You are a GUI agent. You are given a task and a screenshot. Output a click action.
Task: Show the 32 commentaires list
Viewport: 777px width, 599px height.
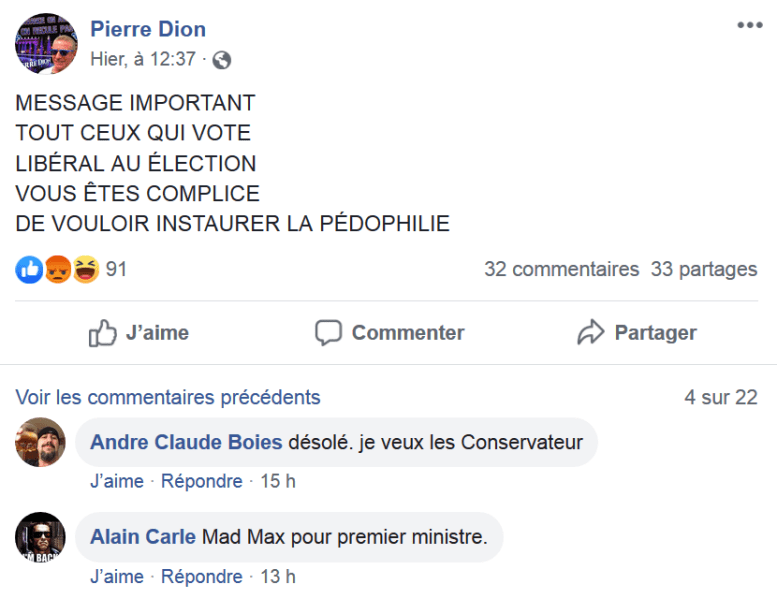coord(561,269)
